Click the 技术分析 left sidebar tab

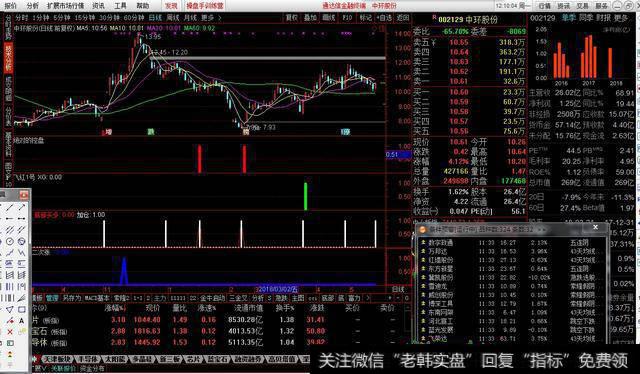pyautogui.click(x=8, y=57)
